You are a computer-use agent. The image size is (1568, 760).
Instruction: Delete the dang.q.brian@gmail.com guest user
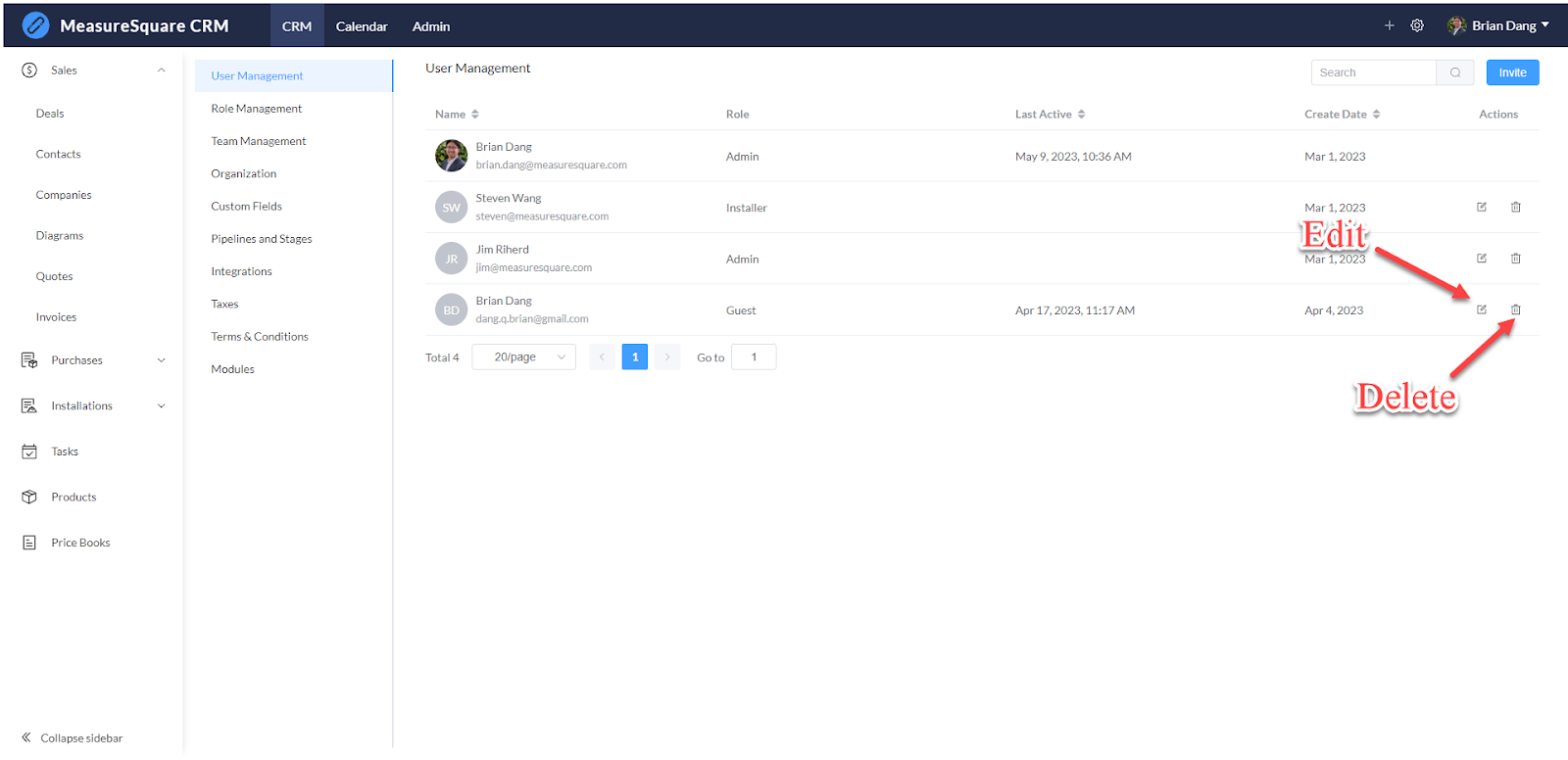[x=1516, y=309]
